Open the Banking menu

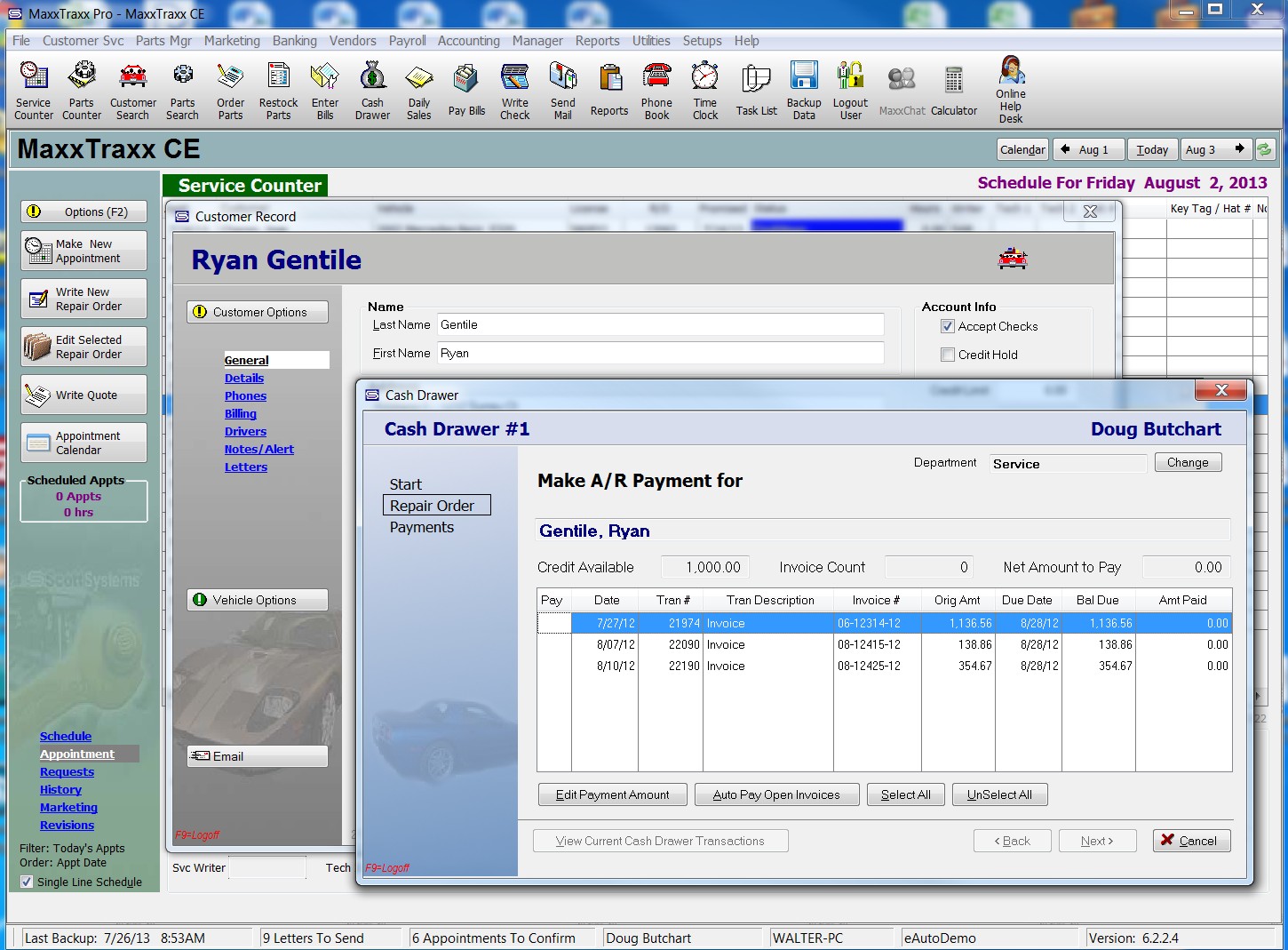[x=295, y=41]
